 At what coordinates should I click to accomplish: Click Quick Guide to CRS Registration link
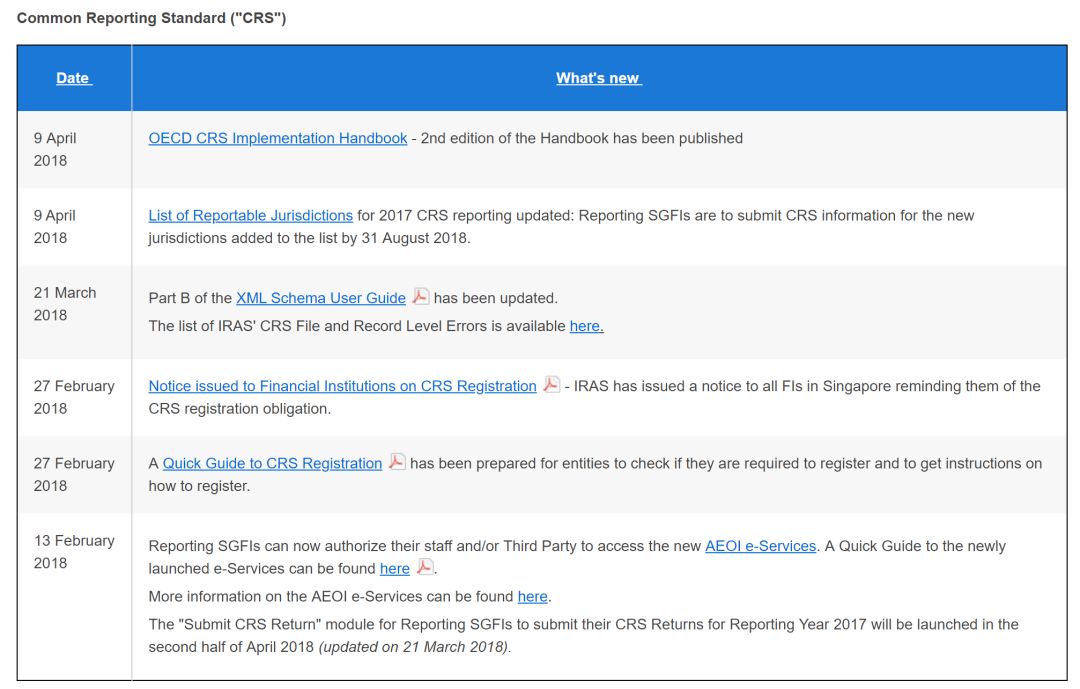(x=272, y=463)
